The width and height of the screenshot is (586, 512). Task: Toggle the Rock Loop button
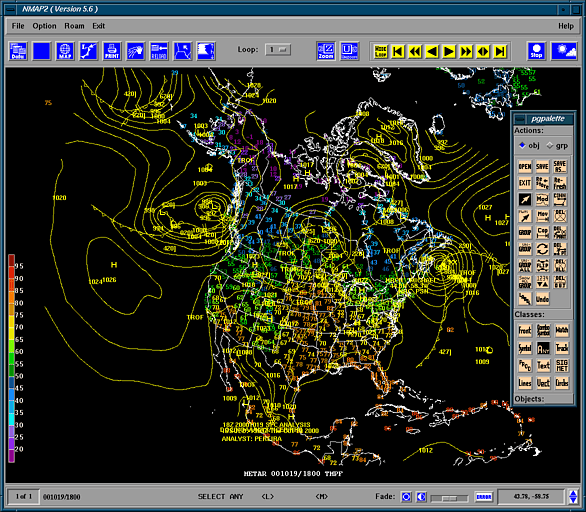point(381,51)
